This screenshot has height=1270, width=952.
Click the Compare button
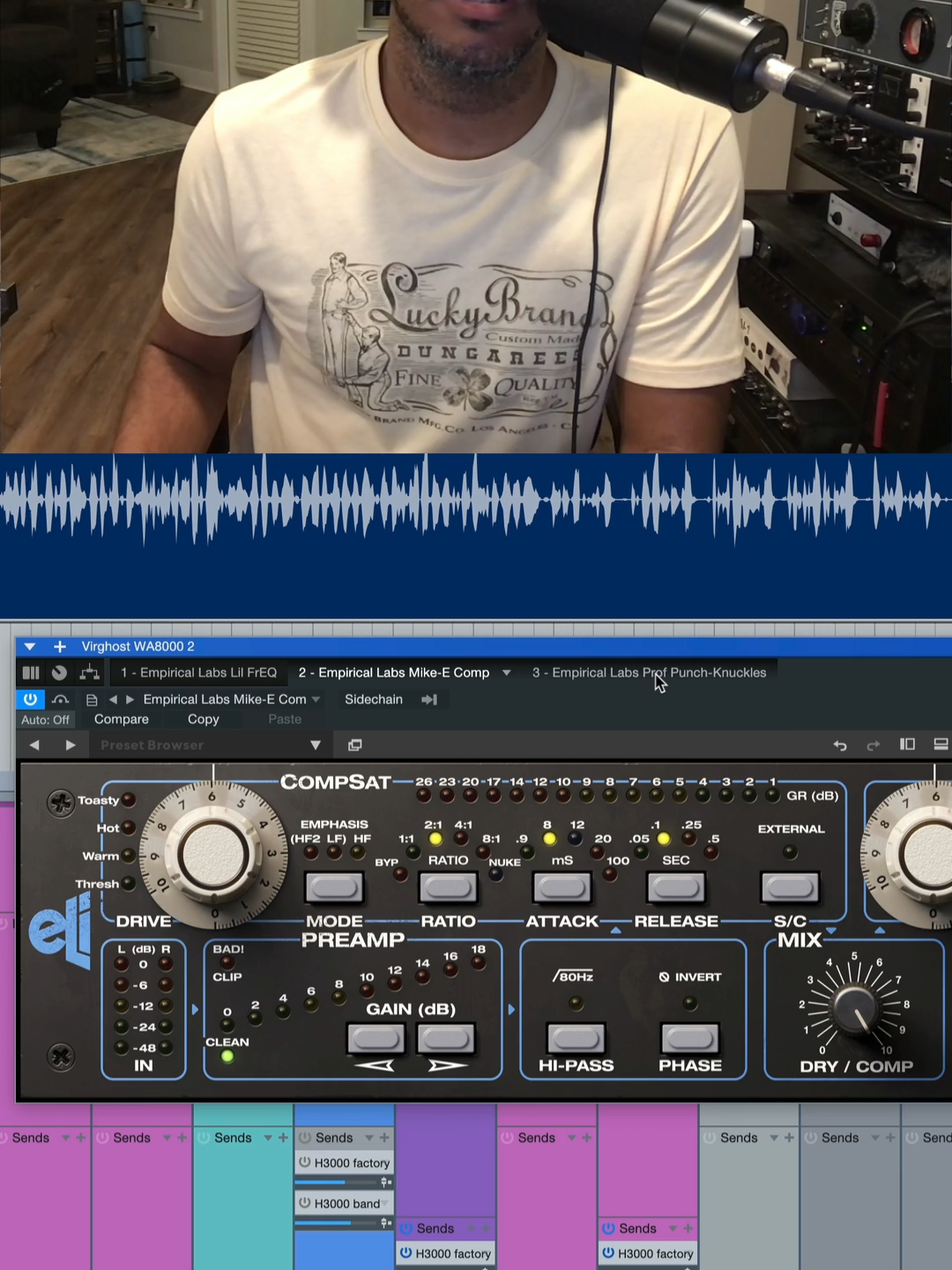click(x=122, y=720)
